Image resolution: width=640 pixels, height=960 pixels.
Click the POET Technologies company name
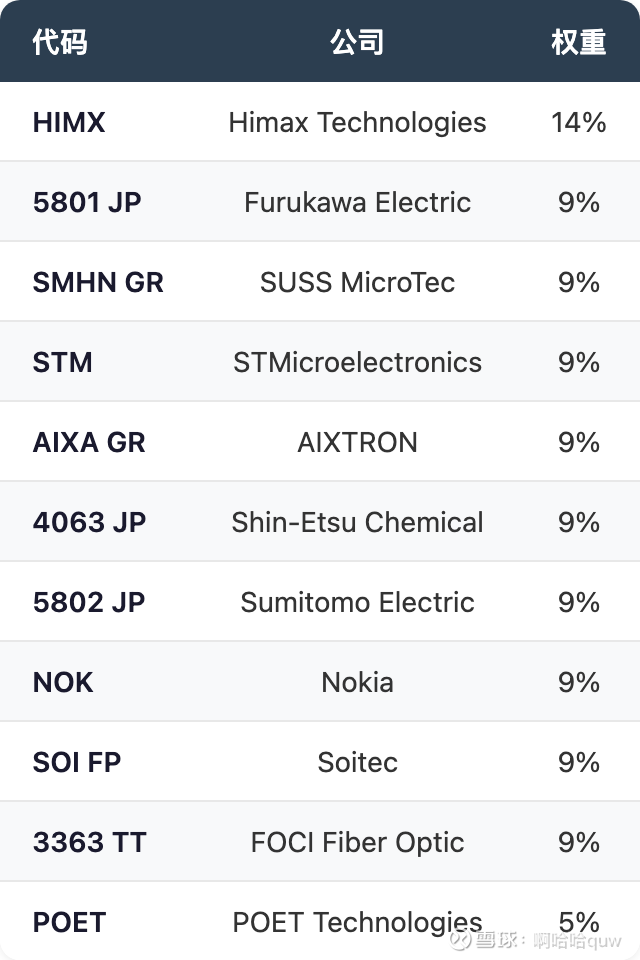357,922
